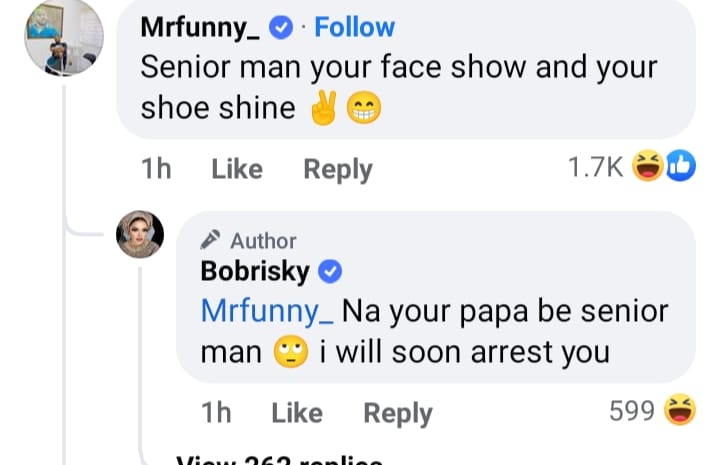Click thumbs-up reaction icon on first comment
Image resolution: width=720 pixels, height=465 pixels.
click(679, 168)
